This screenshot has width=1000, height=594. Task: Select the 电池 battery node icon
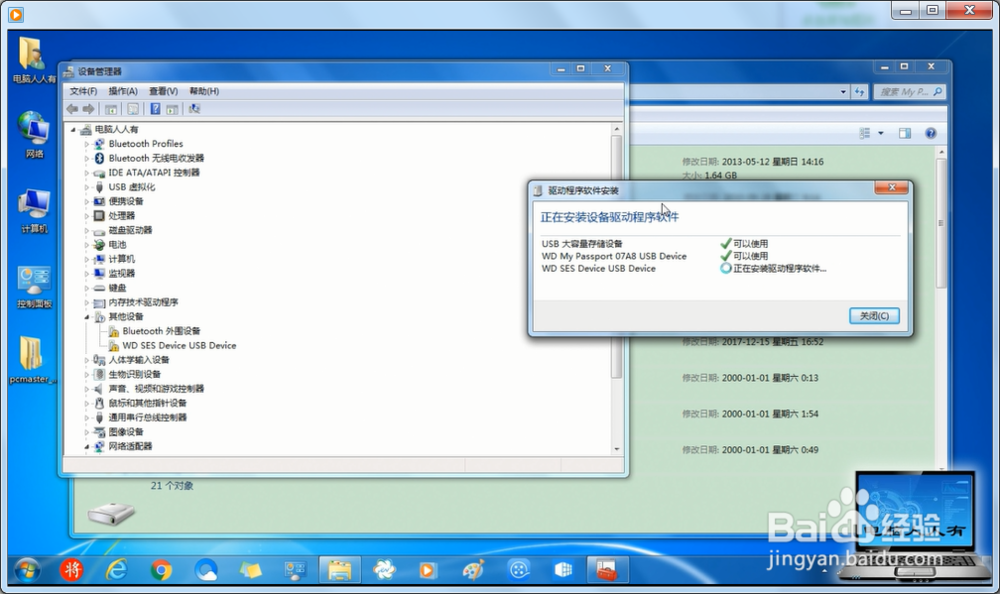[x=99, y=244]
